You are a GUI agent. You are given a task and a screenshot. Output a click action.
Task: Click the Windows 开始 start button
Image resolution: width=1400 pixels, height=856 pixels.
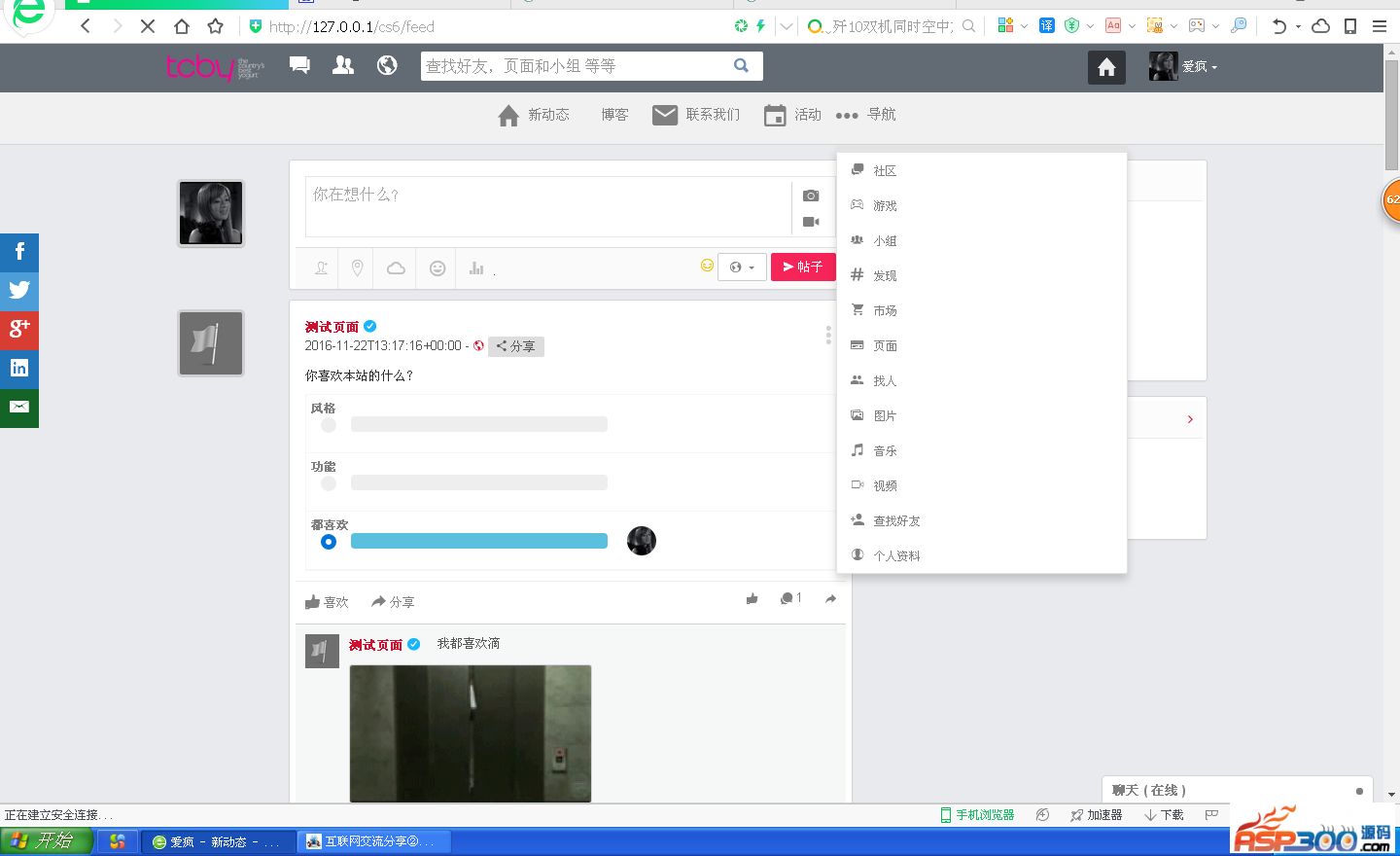click(x=46, y=840)
